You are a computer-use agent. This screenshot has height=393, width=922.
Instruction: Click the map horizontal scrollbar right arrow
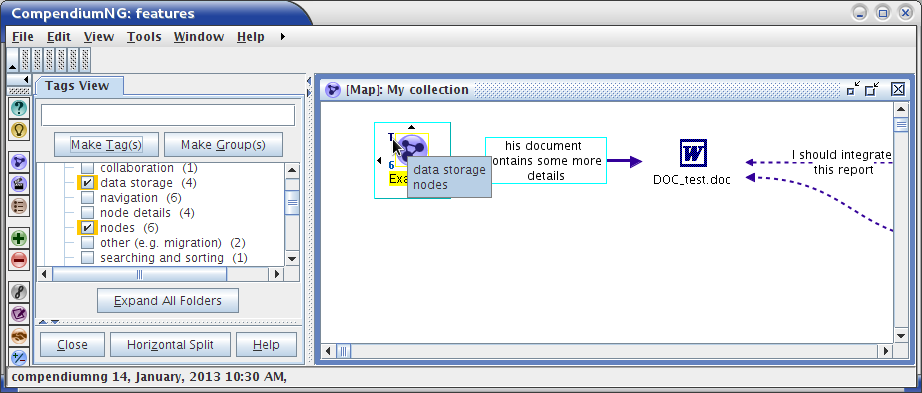(886, 351)
